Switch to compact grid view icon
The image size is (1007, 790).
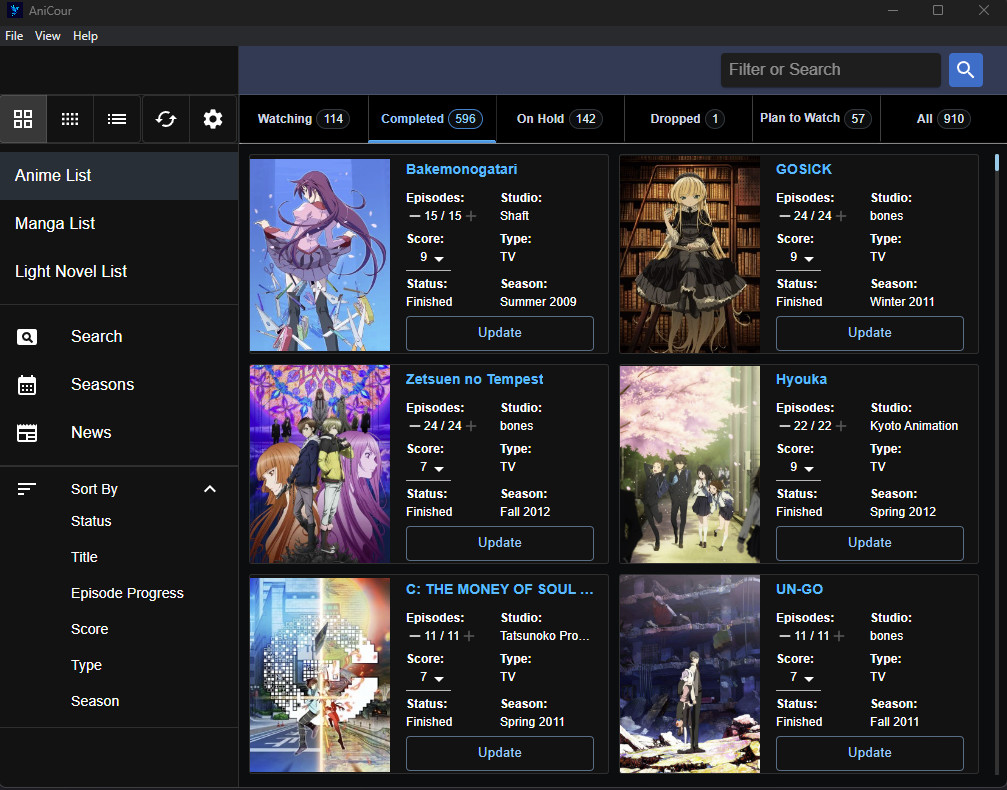[70, 119]
